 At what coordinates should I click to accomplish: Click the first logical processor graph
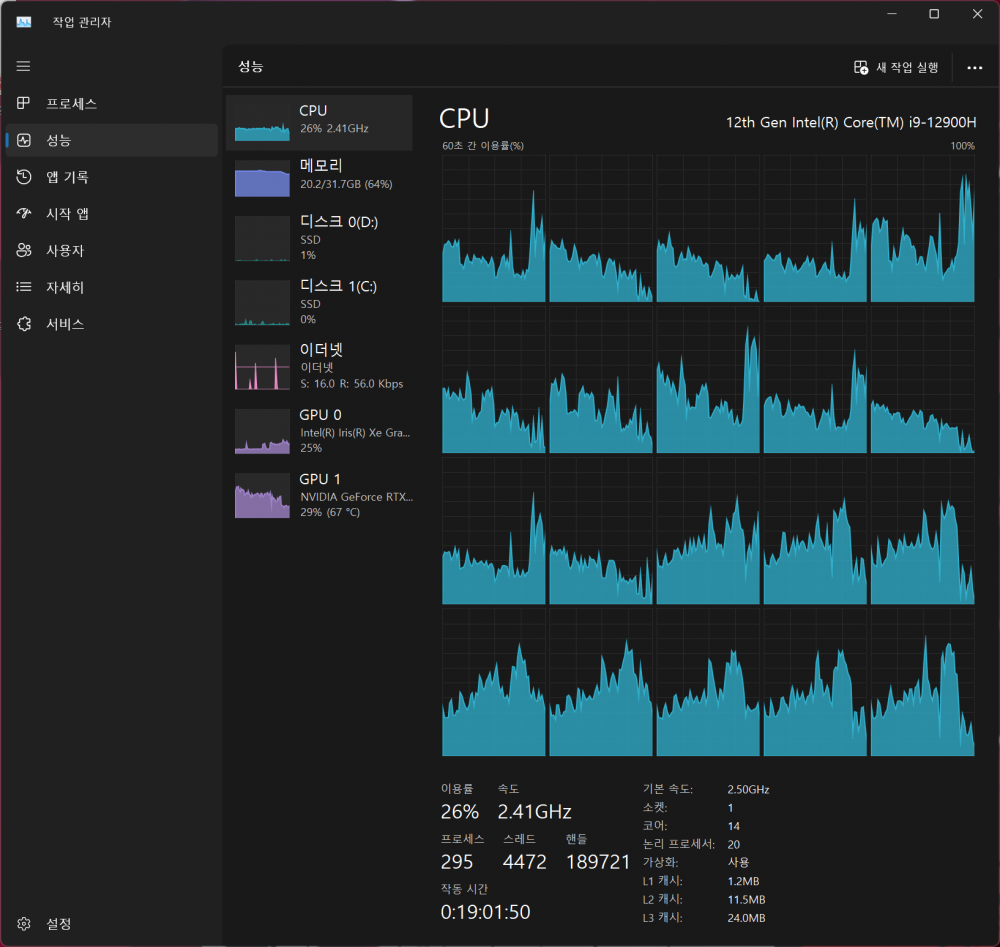tap(494, 229)
